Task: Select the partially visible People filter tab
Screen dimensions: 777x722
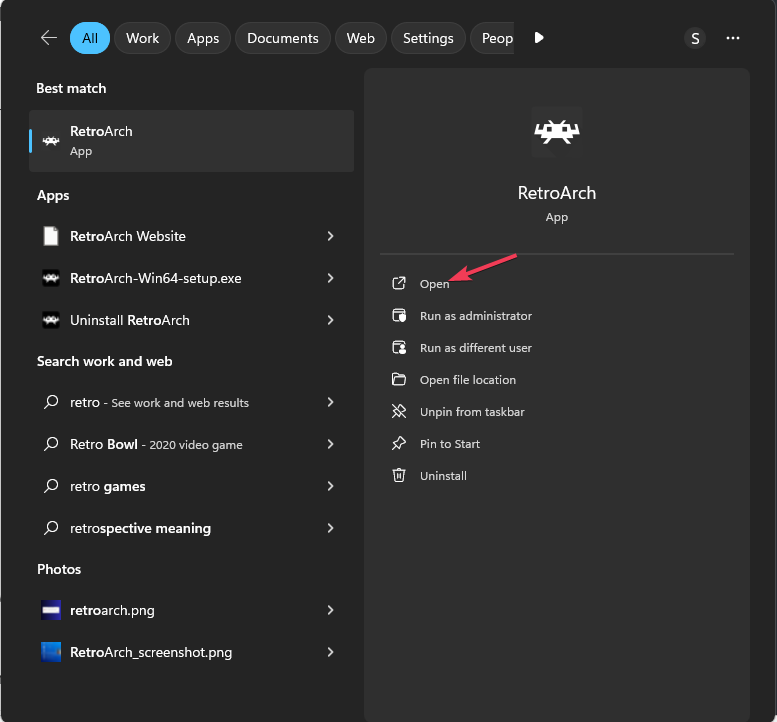Action: click(x=492, y=38)
